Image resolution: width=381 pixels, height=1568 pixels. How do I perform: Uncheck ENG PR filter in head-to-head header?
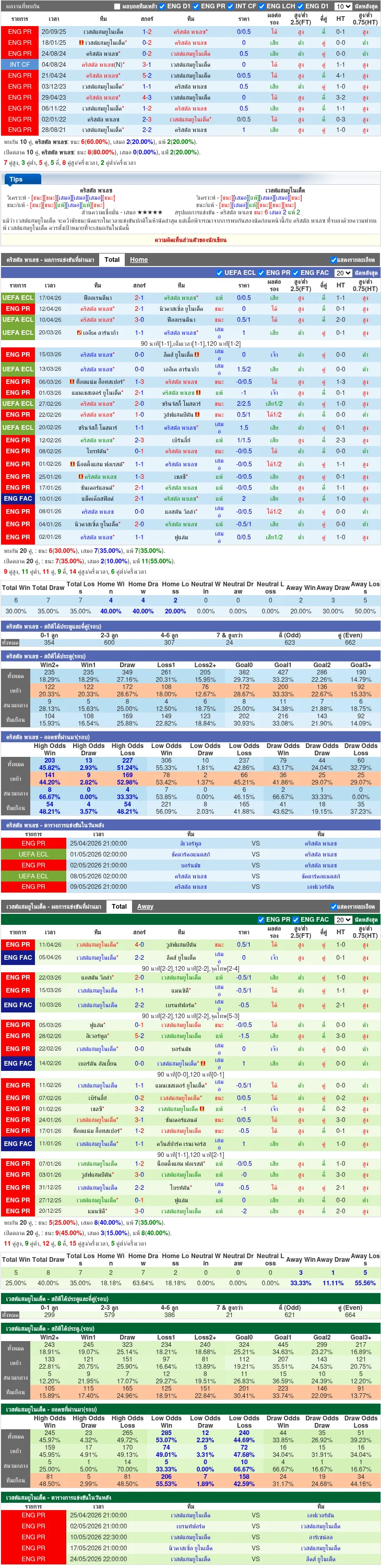(x=196, y=7)
